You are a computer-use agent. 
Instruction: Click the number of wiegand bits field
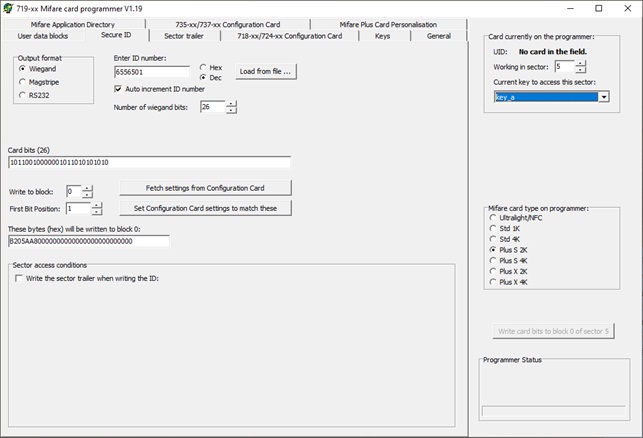click(x=213, y=107)
